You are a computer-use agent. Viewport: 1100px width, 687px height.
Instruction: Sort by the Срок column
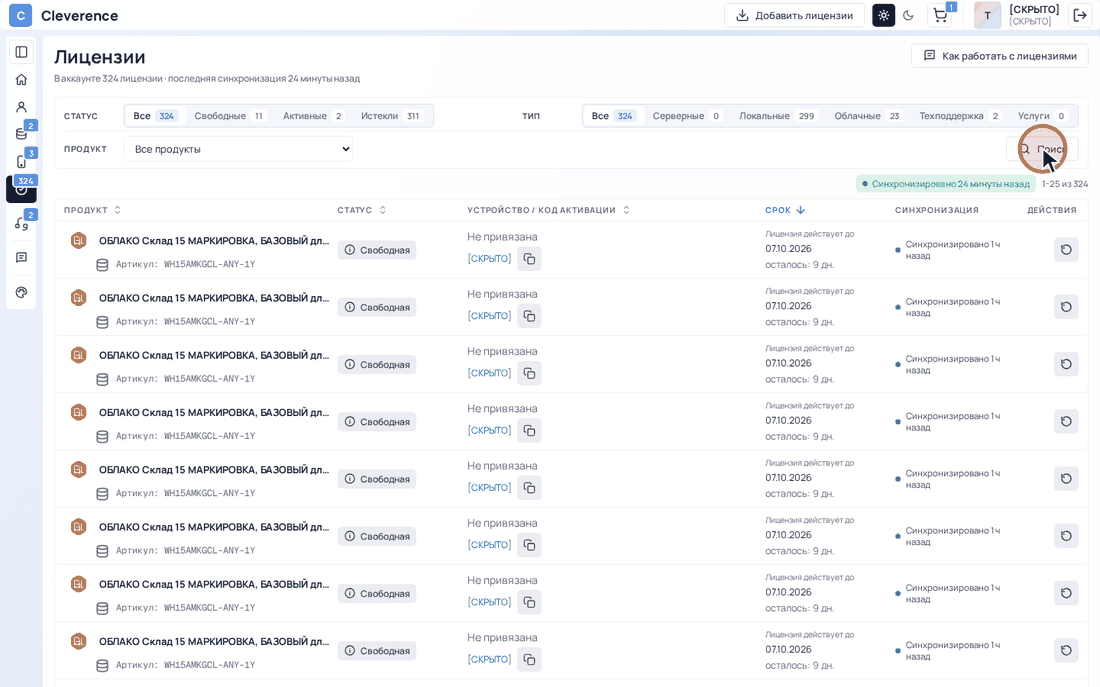[x=785, y=210]
